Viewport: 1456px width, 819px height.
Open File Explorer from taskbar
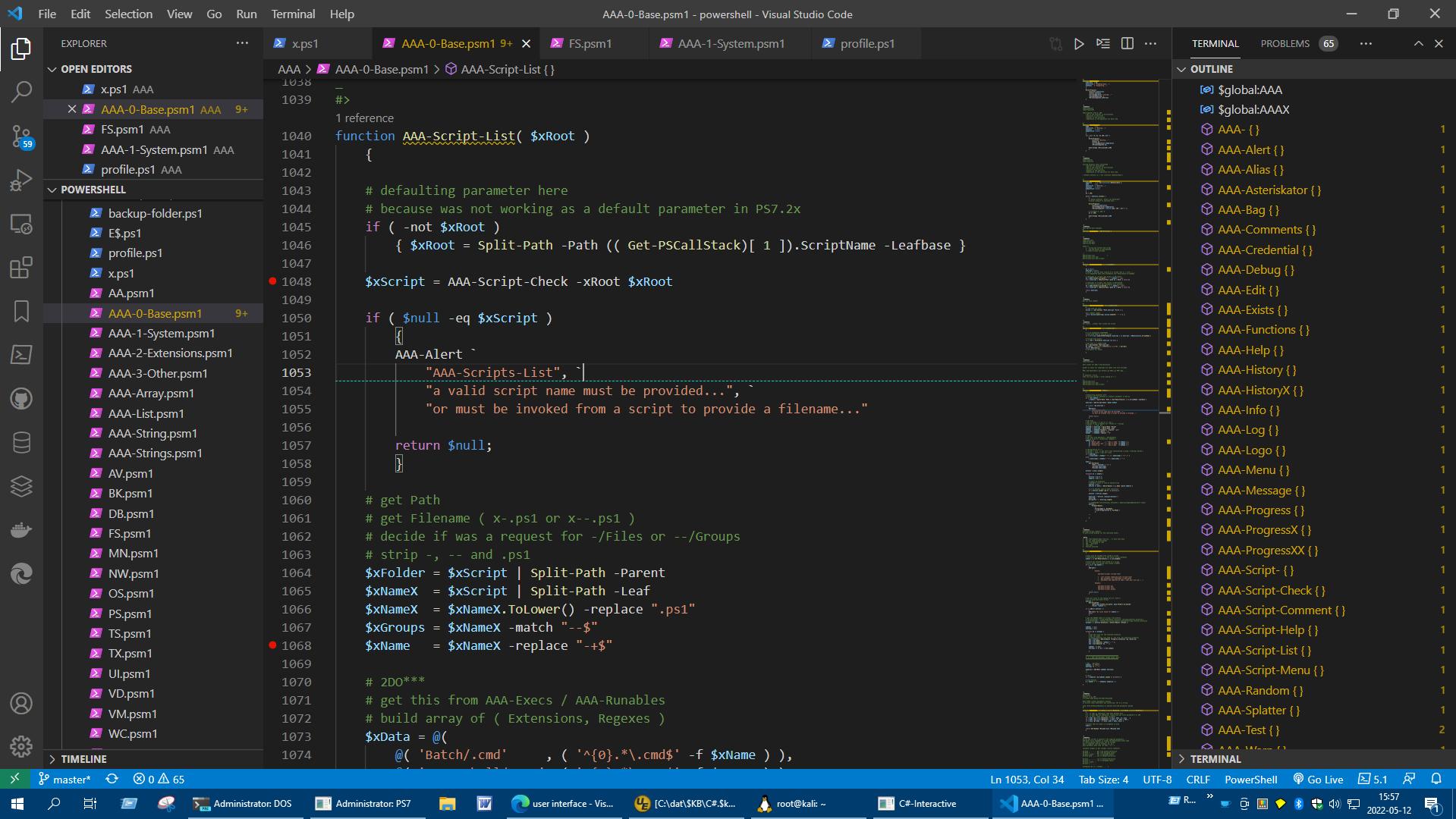coord(447,804)
